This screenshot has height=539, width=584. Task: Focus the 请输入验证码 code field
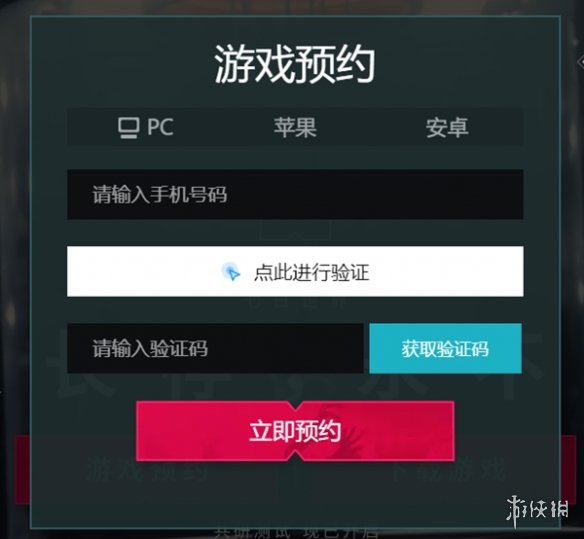pos(215,348)
